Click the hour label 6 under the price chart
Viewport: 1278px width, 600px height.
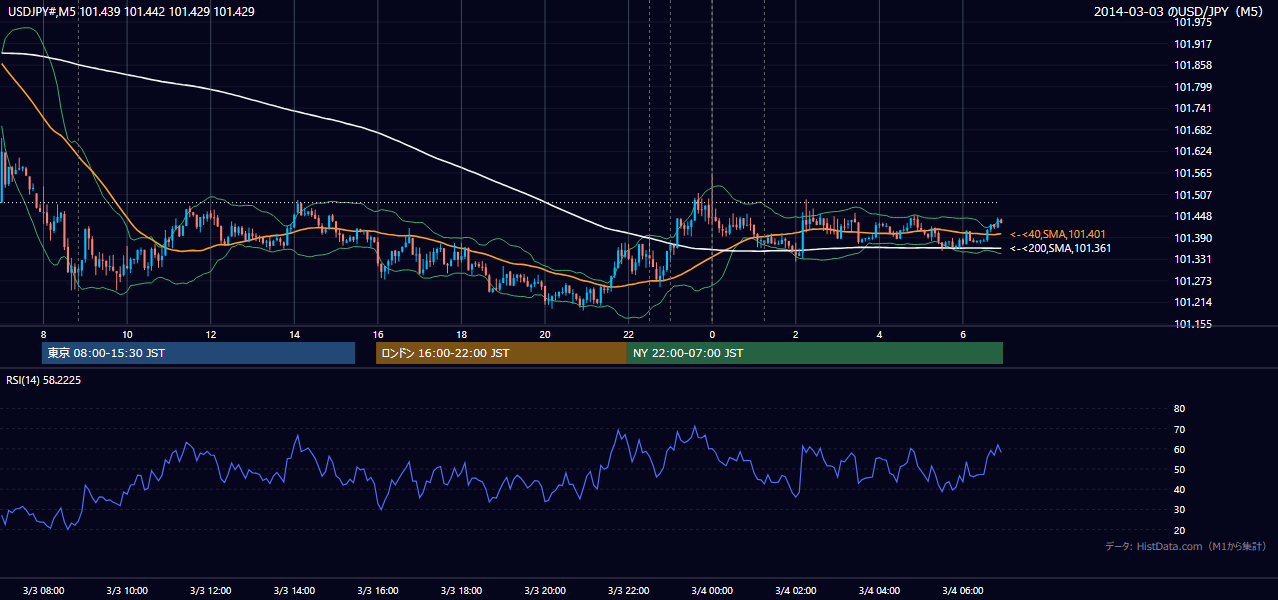pos(962,334)
